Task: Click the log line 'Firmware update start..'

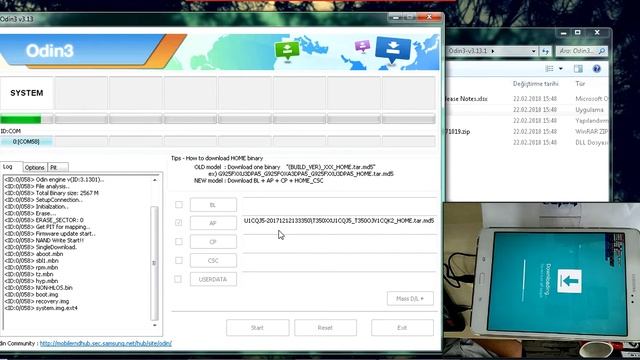Action: (50, 233)
